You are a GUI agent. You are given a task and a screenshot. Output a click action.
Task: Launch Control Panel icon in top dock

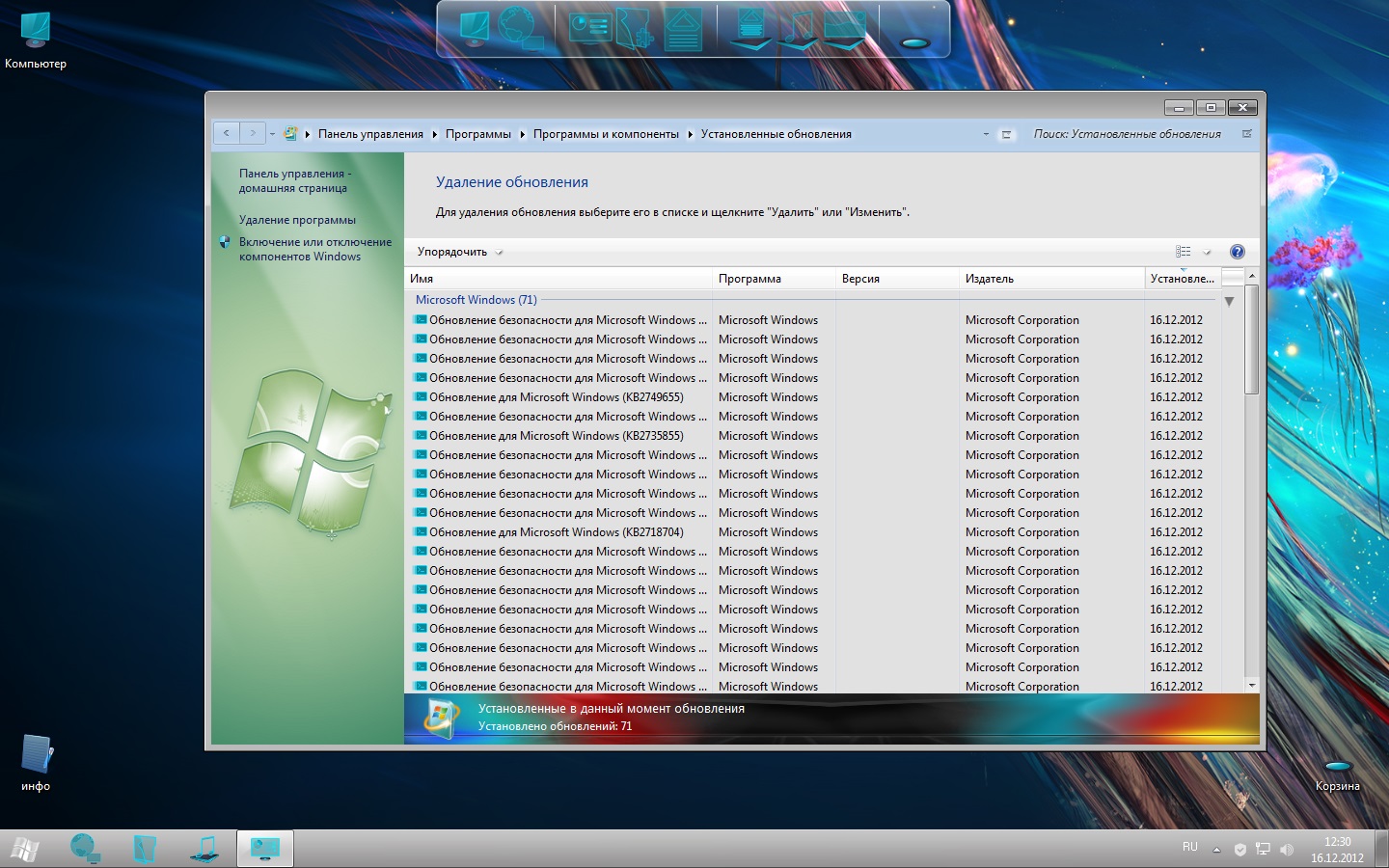point(590,28)
